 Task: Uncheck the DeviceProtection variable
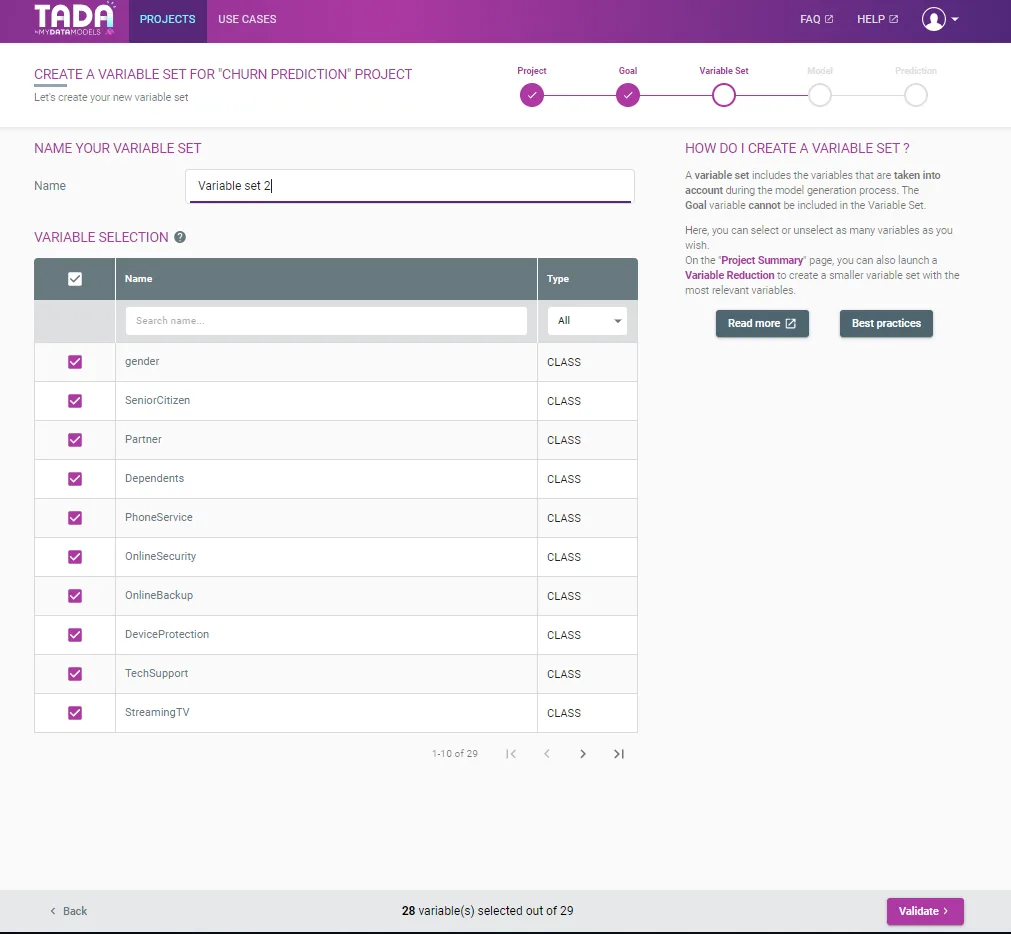(75, 635)
